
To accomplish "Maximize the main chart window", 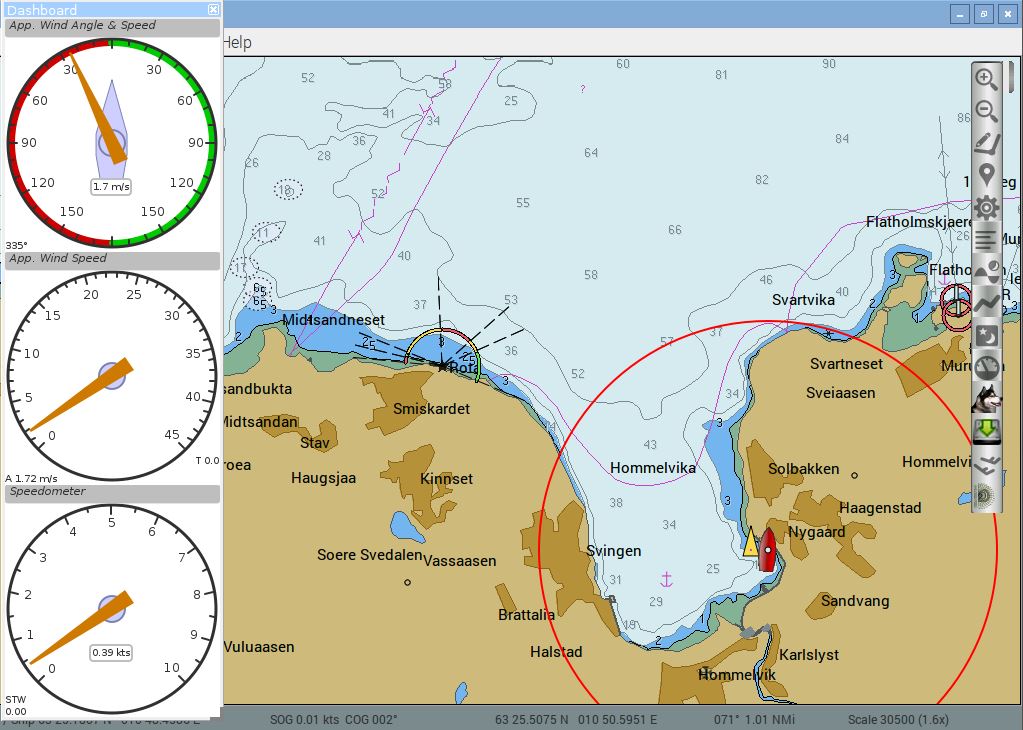I will click(984, 14).
